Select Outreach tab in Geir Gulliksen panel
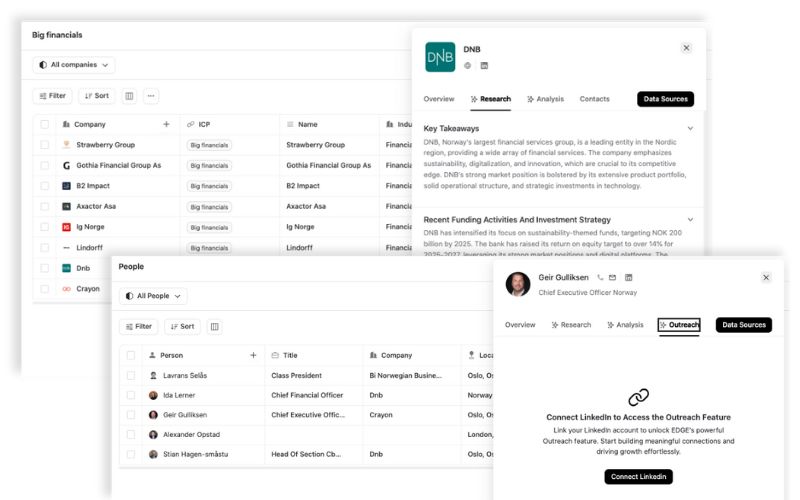 [679, 325]
